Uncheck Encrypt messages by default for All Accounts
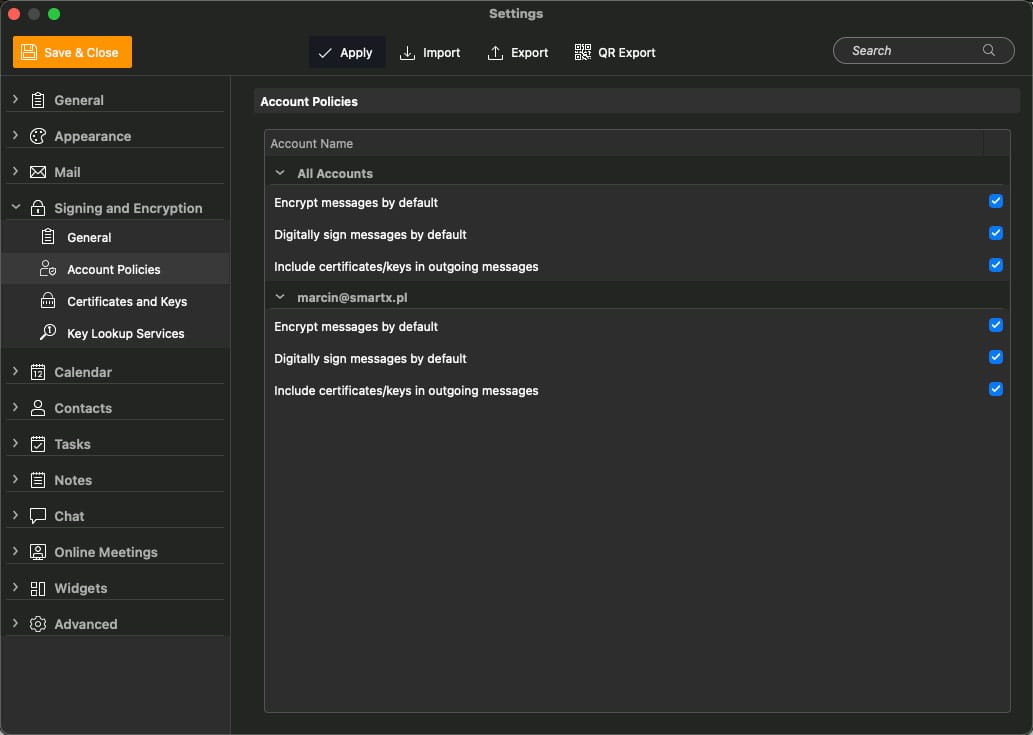 (995, 202)
